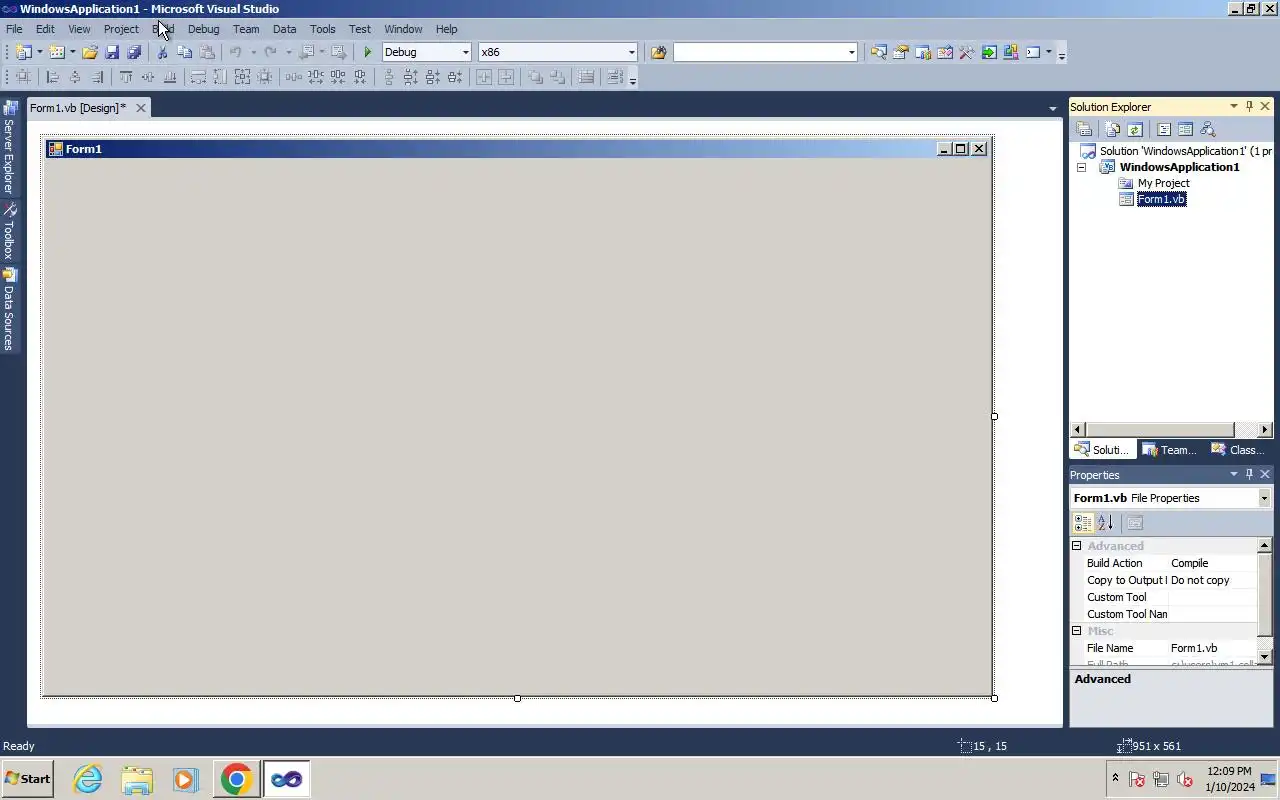Open the active documents list dropdown

1052,108
